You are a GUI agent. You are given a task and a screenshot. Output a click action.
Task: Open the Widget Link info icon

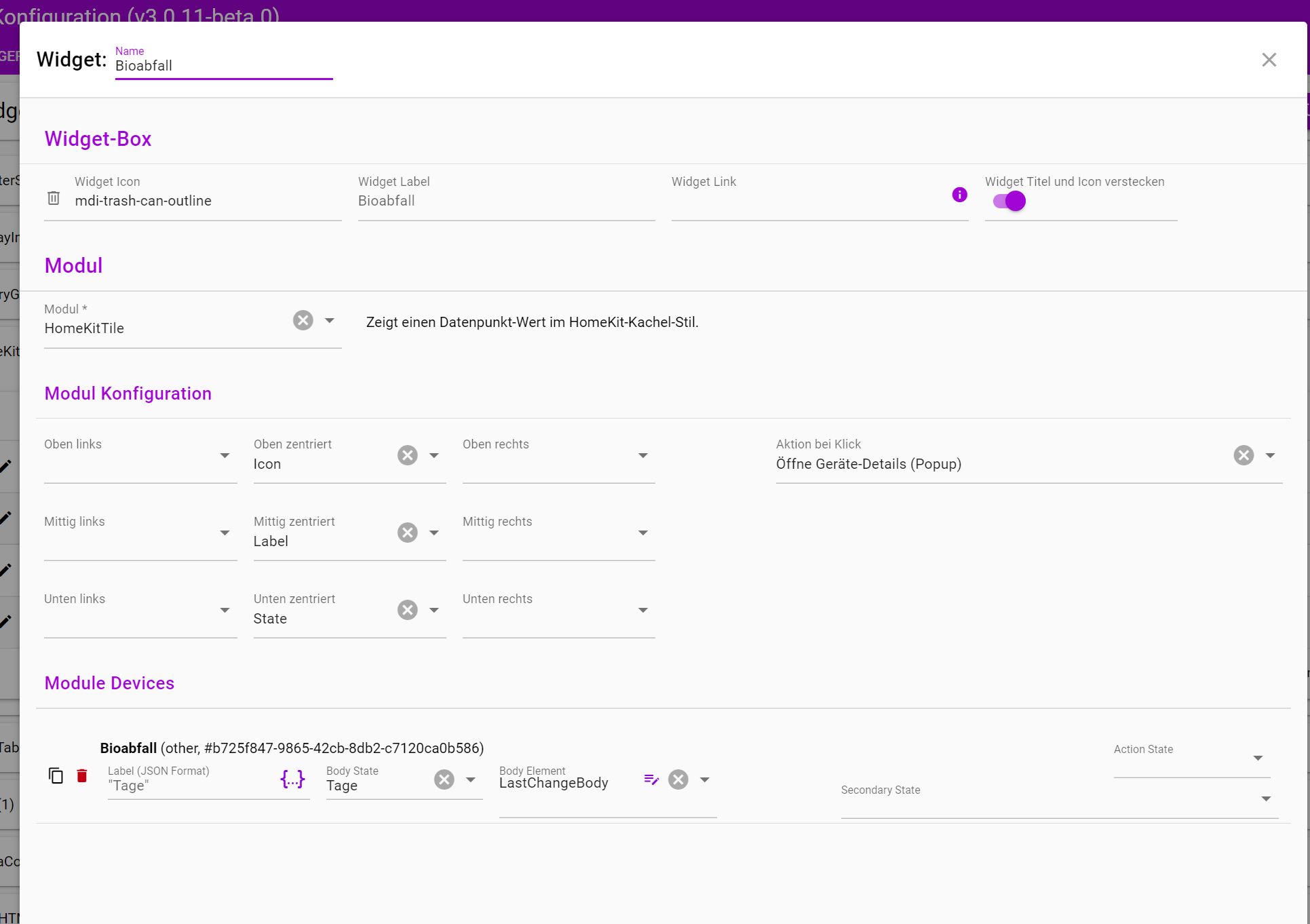click(x=959, y=195)
